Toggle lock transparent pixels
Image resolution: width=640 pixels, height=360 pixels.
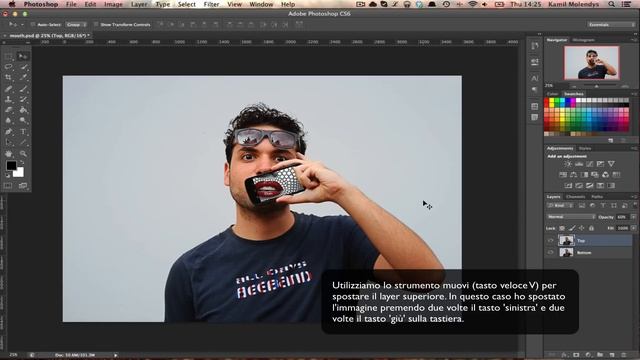[562, 228]
